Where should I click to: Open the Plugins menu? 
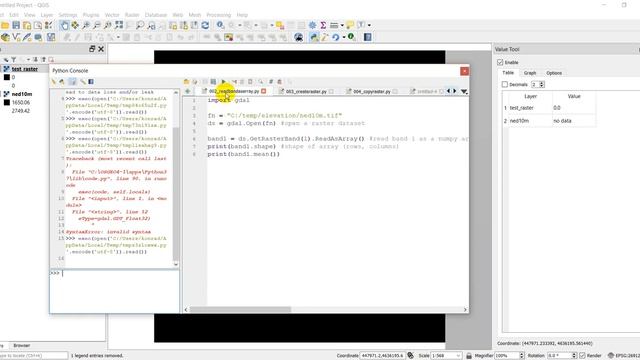click(x=91, y=15)
